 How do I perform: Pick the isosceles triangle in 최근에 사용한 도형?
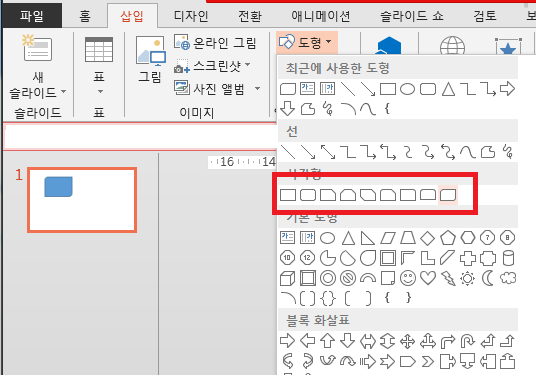(x=448, y=89)
